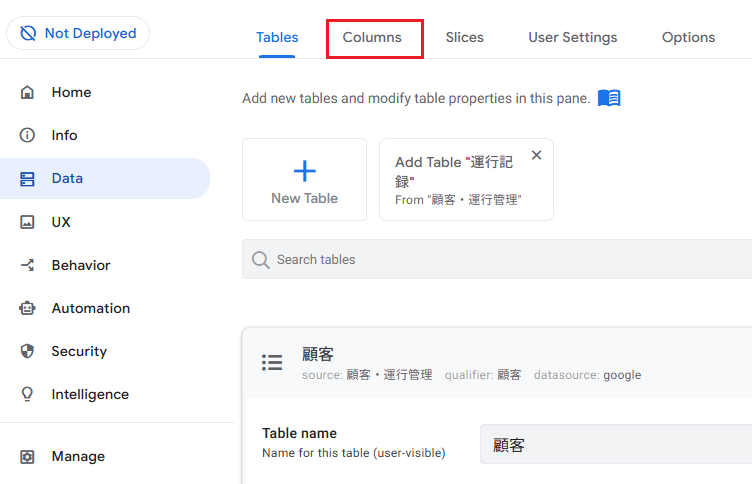Click the list icon beside 顧客 table

272,362
